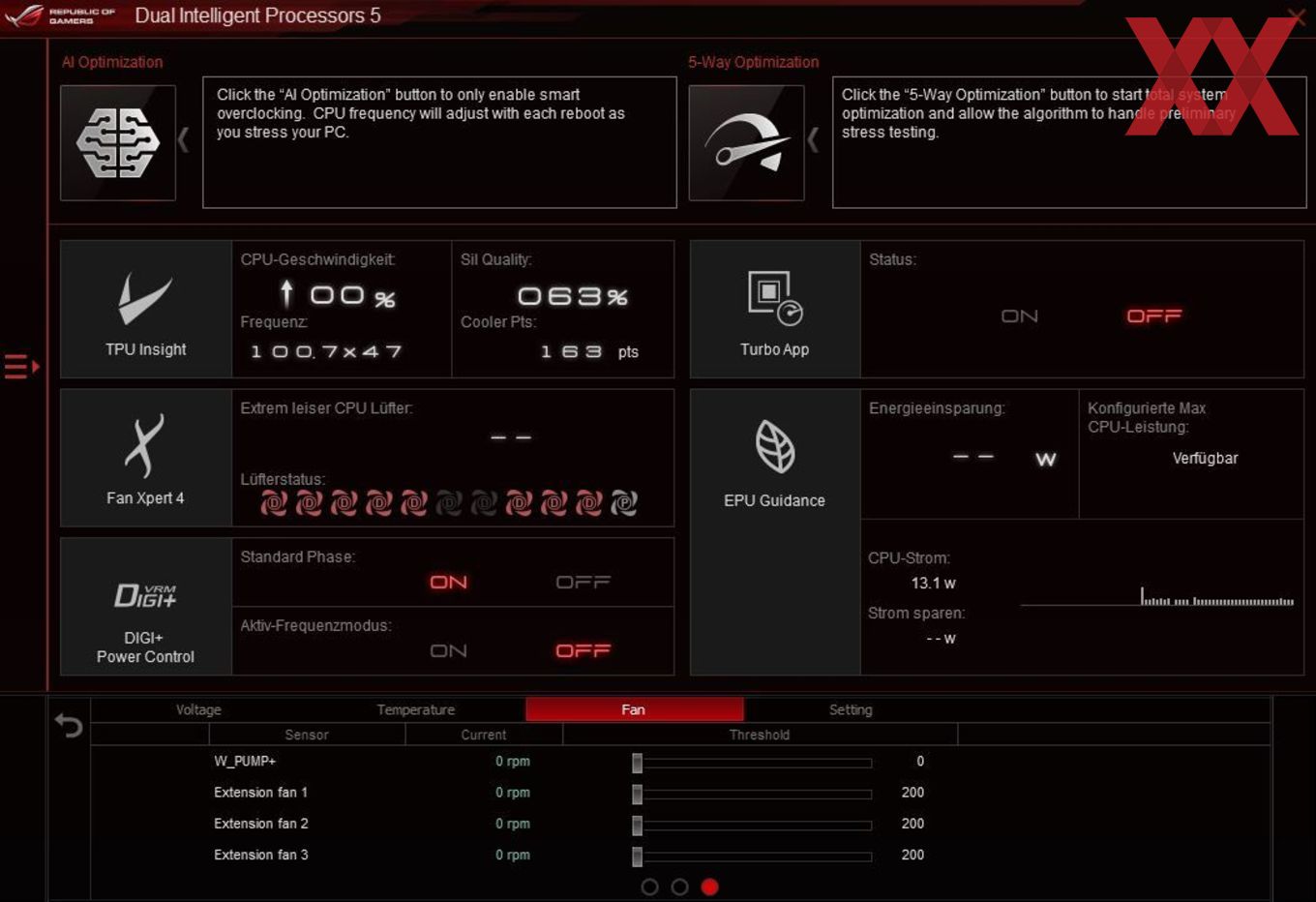Open DIGI+ Power Control panel
Screen dimensions: 1316x902
click(x=146, y=607)
